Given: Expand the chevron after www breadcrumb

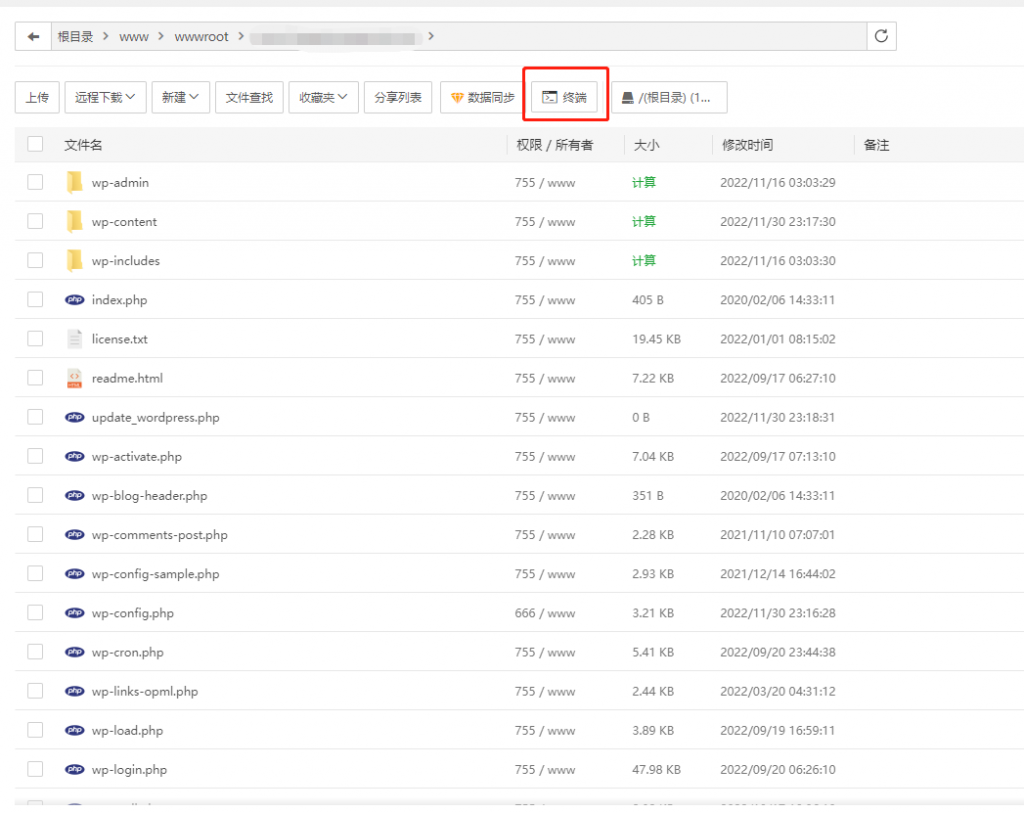Looking at the screenshot, I should pos(161,36).
